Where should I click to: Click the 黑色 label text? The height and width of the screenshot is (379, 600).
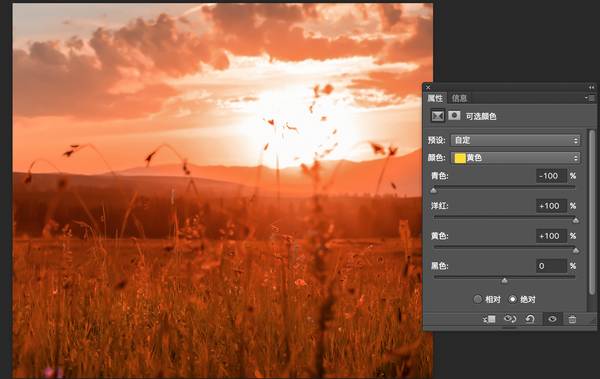click(x=439, y=266)
